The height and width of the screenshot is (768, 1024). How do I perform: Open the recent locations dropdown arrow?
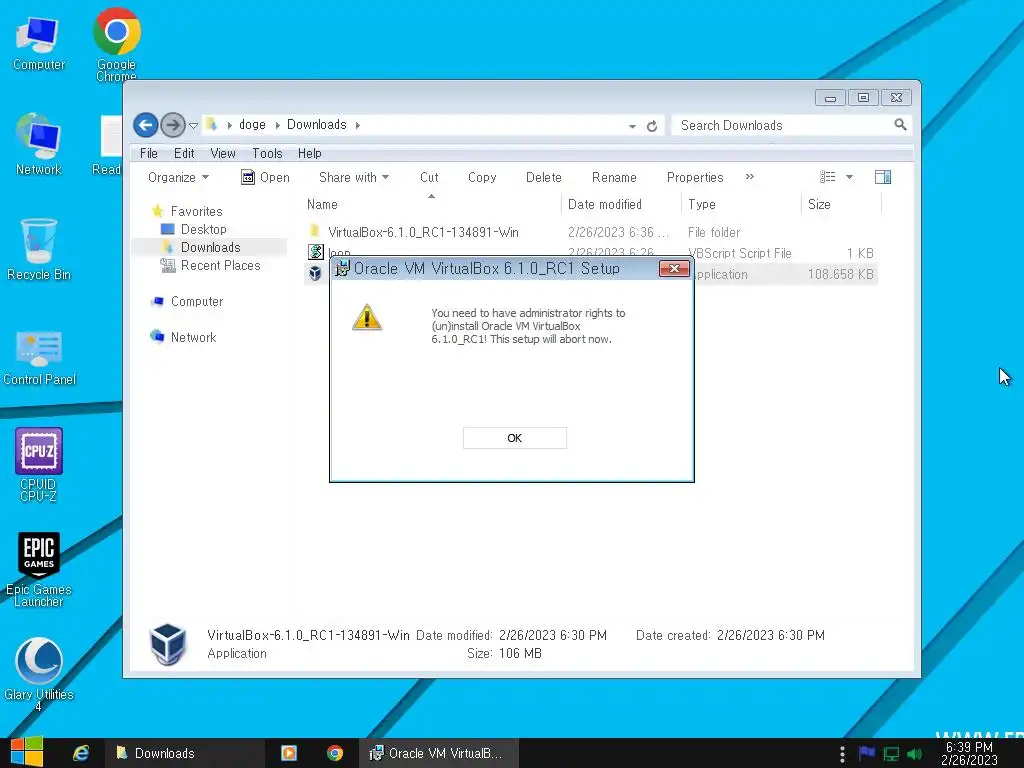click(193, 125)
